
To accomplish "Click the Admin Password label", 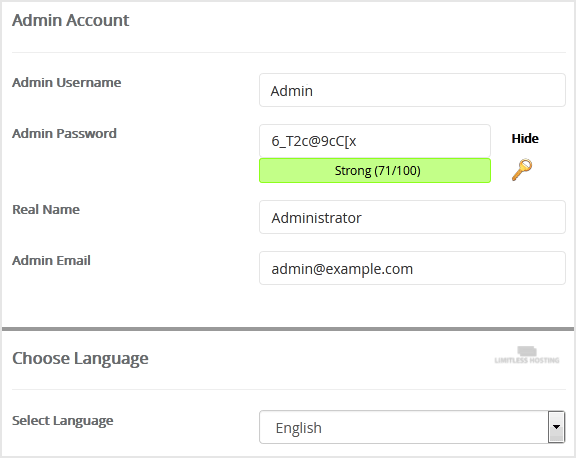I will tap(64, 133).
